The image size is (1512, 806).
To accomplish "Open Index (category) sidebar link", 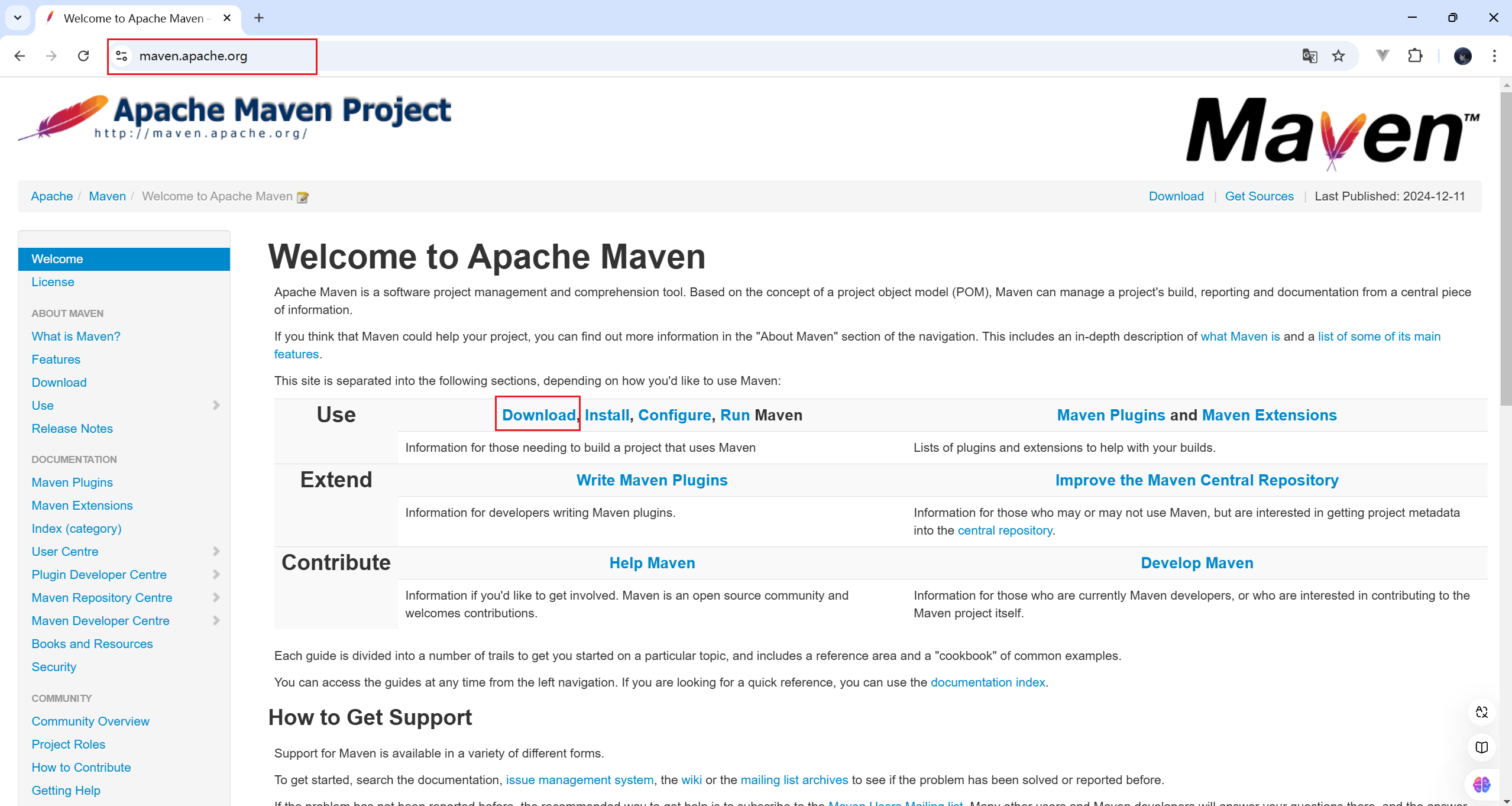I will [x=76, y=529].
